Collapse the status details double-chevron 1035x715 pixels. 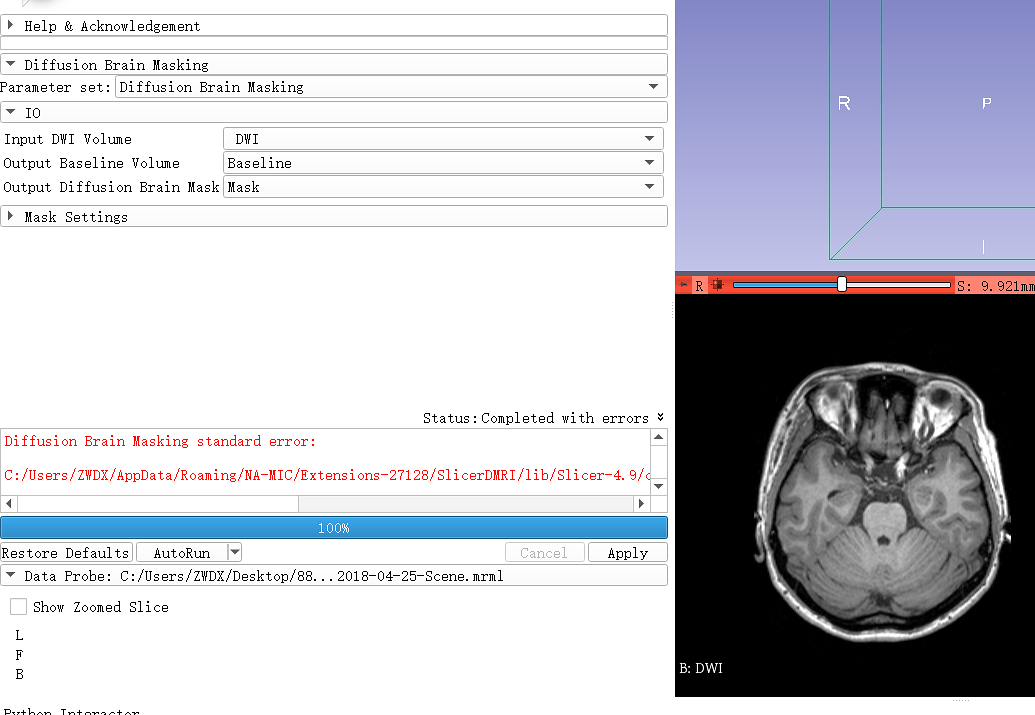pyautogui.click(x=660, y=418)
